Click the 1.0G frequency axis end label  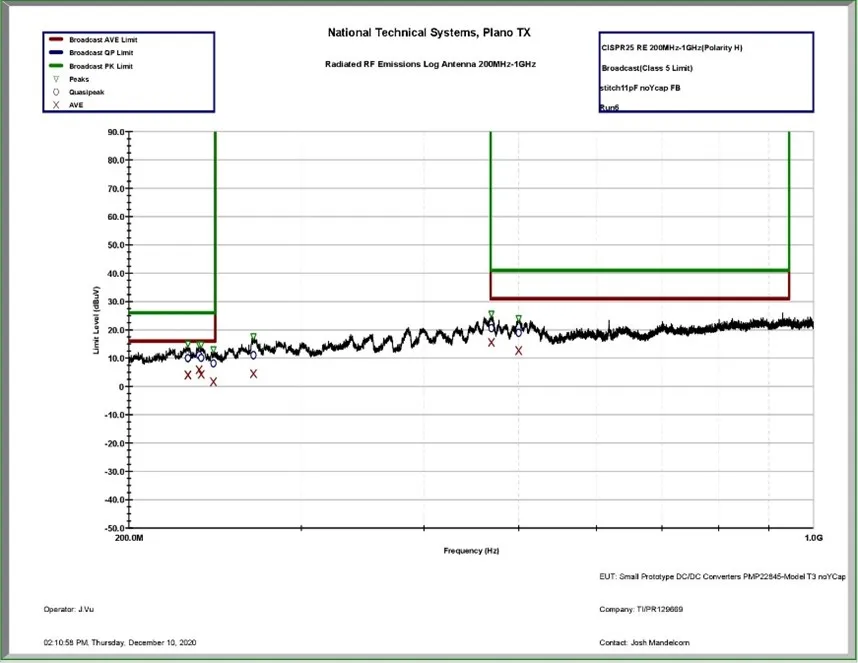coord(813,538)
